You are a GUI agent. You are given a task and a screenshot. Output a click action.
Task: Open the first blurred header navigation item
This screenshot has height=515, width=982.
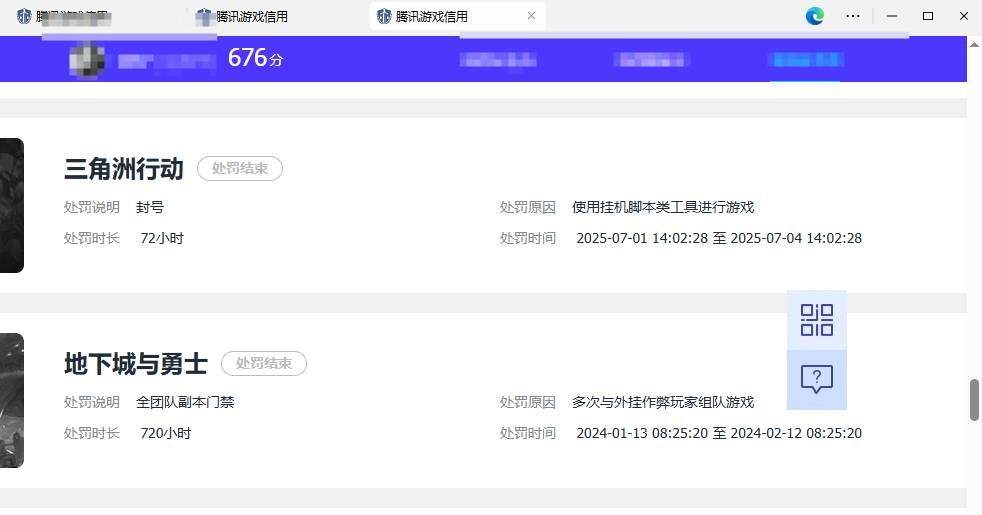498,60
